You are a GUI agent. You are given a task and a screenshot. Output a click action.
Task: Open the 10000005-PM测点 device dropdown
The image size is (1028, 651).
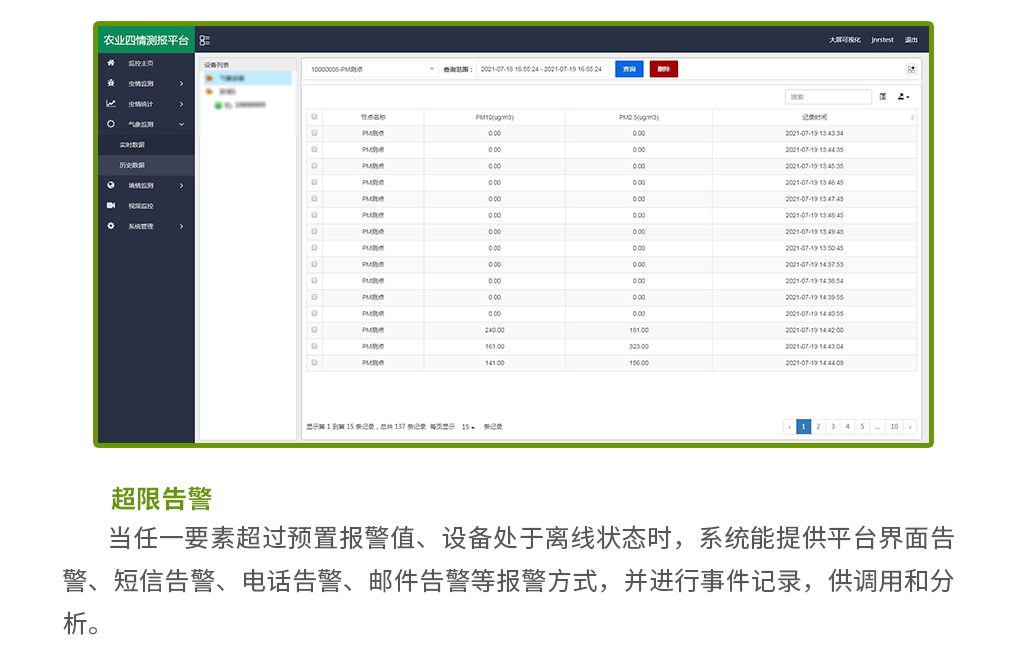click(370, 69)
